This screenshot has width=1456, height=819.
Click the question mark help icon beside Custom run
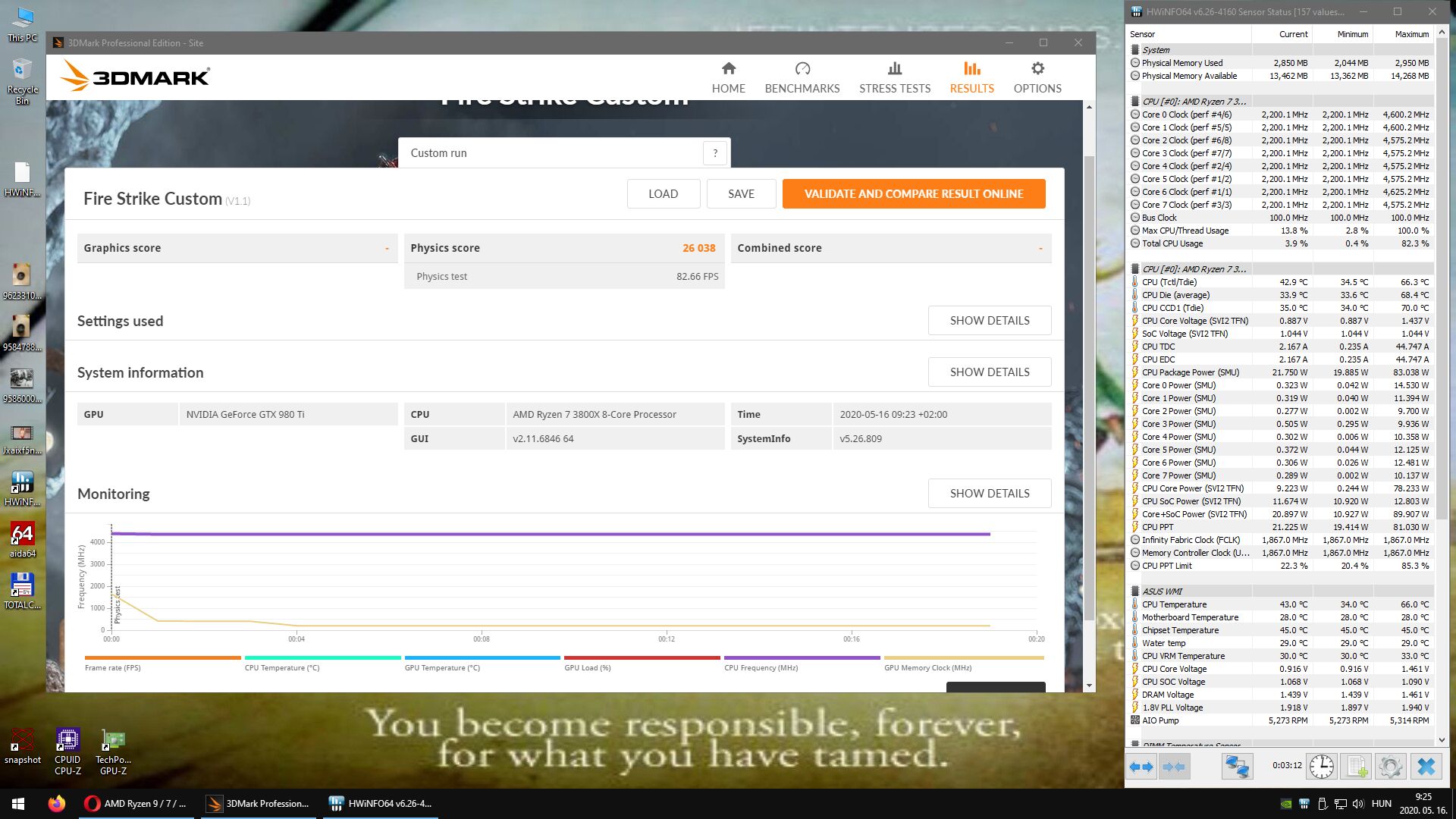[x=714, y=153]
